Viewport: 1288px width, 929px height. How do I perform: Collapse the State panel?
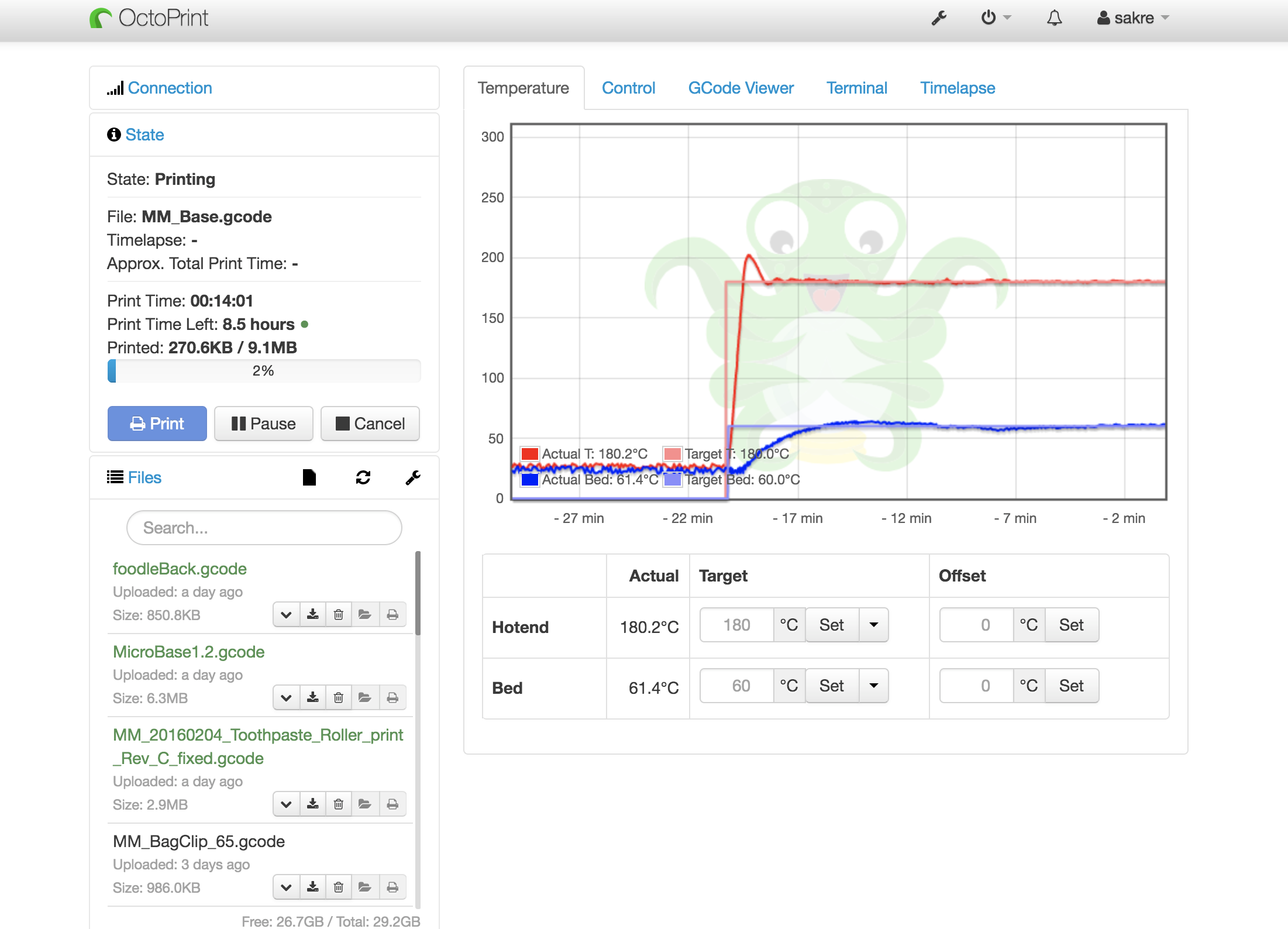[x=144, y=135]
